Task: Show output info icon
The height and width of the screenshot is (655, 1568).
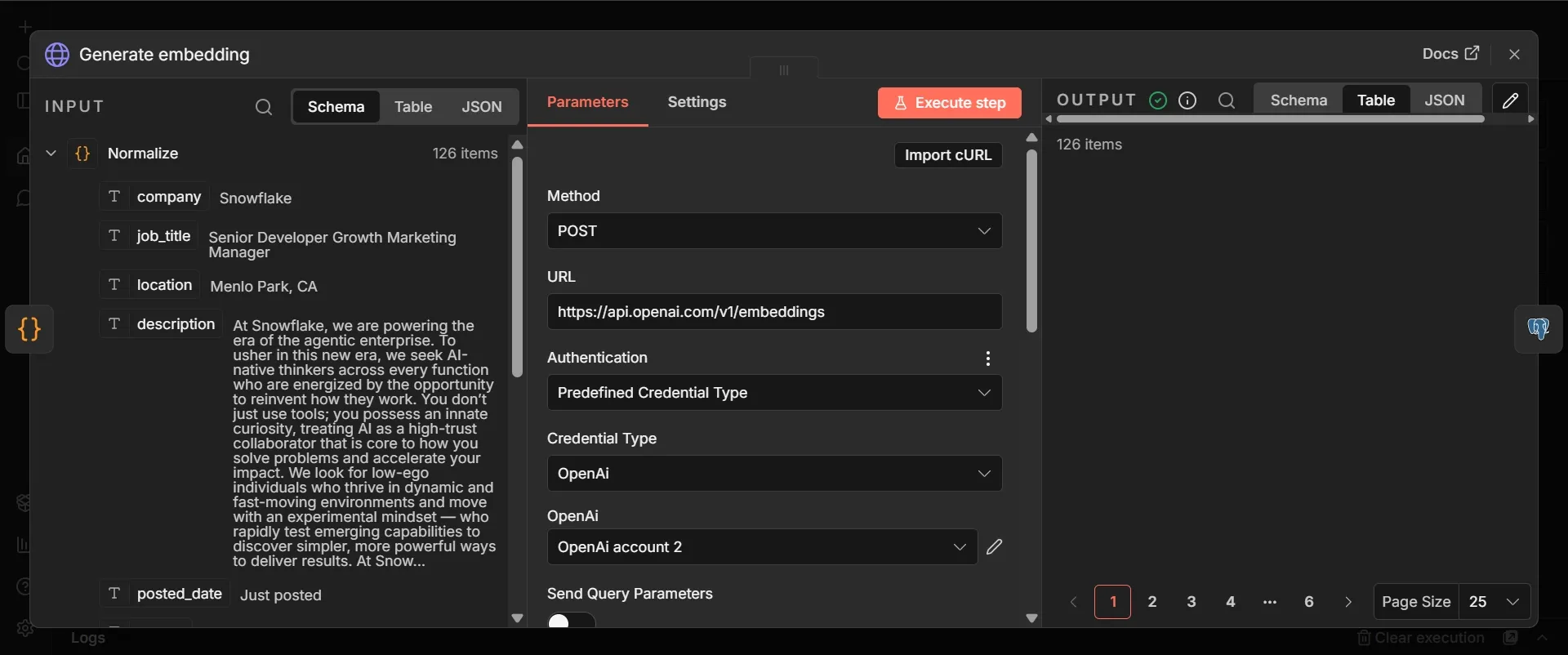Action: pos(1187,100)
